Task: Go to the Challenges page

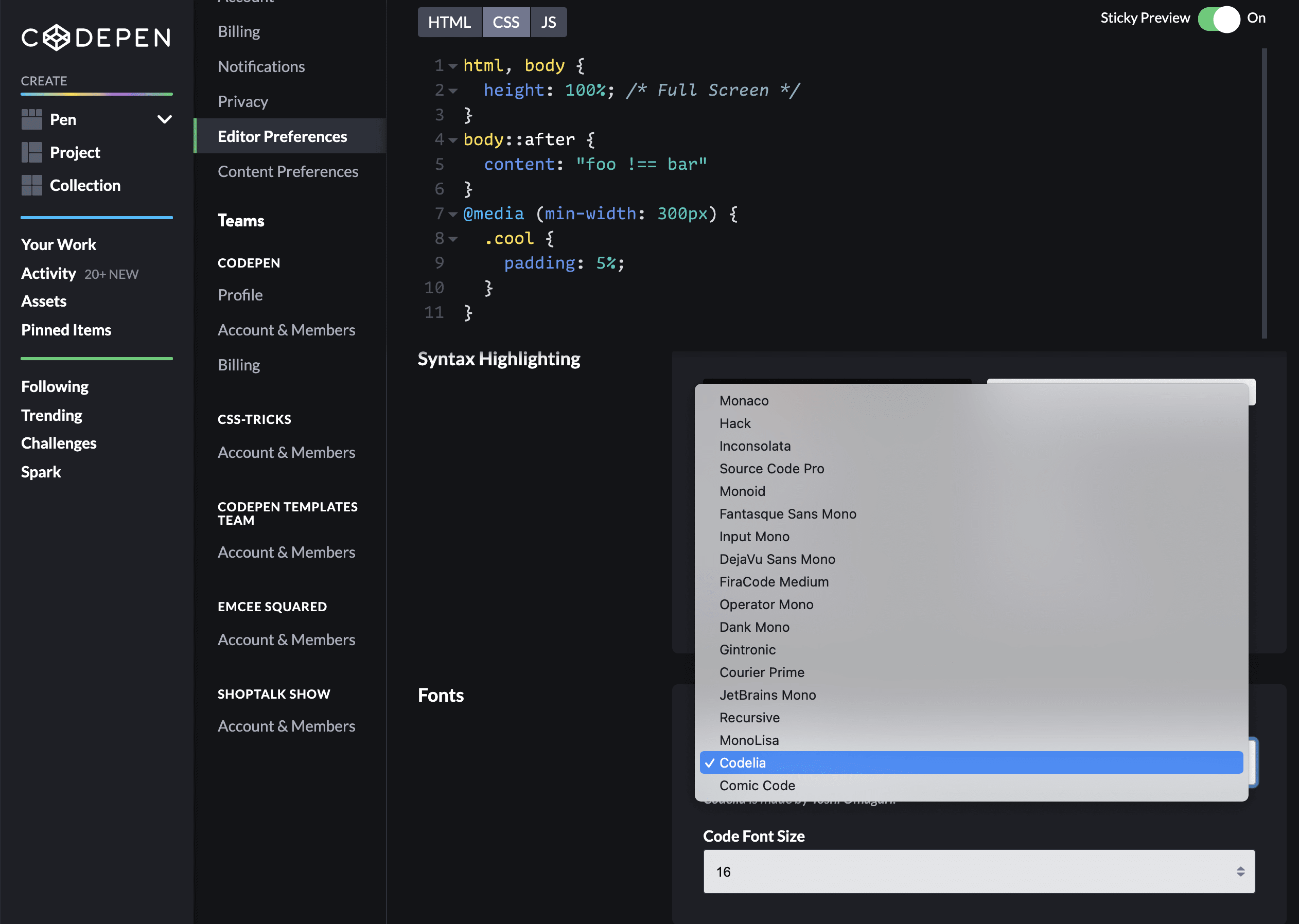Action: pyautogui.click(x=59, y=442)
